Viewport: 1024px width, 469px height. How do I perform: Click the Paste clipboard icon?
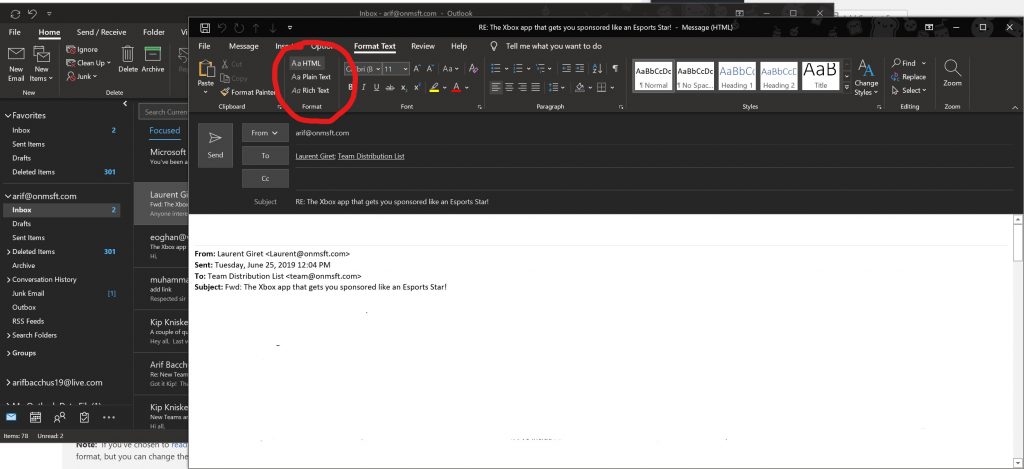[x=206, y=70]
